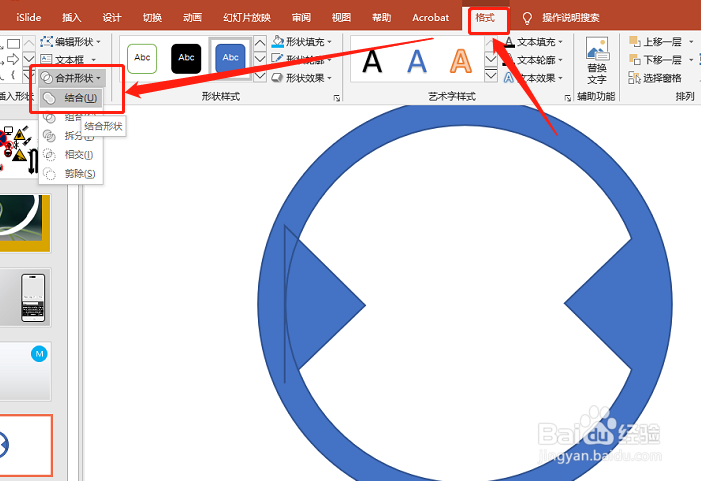Open the 编辑形状 dropdown
The height and width of the screenshot is (481, 701).
[71, 42]
